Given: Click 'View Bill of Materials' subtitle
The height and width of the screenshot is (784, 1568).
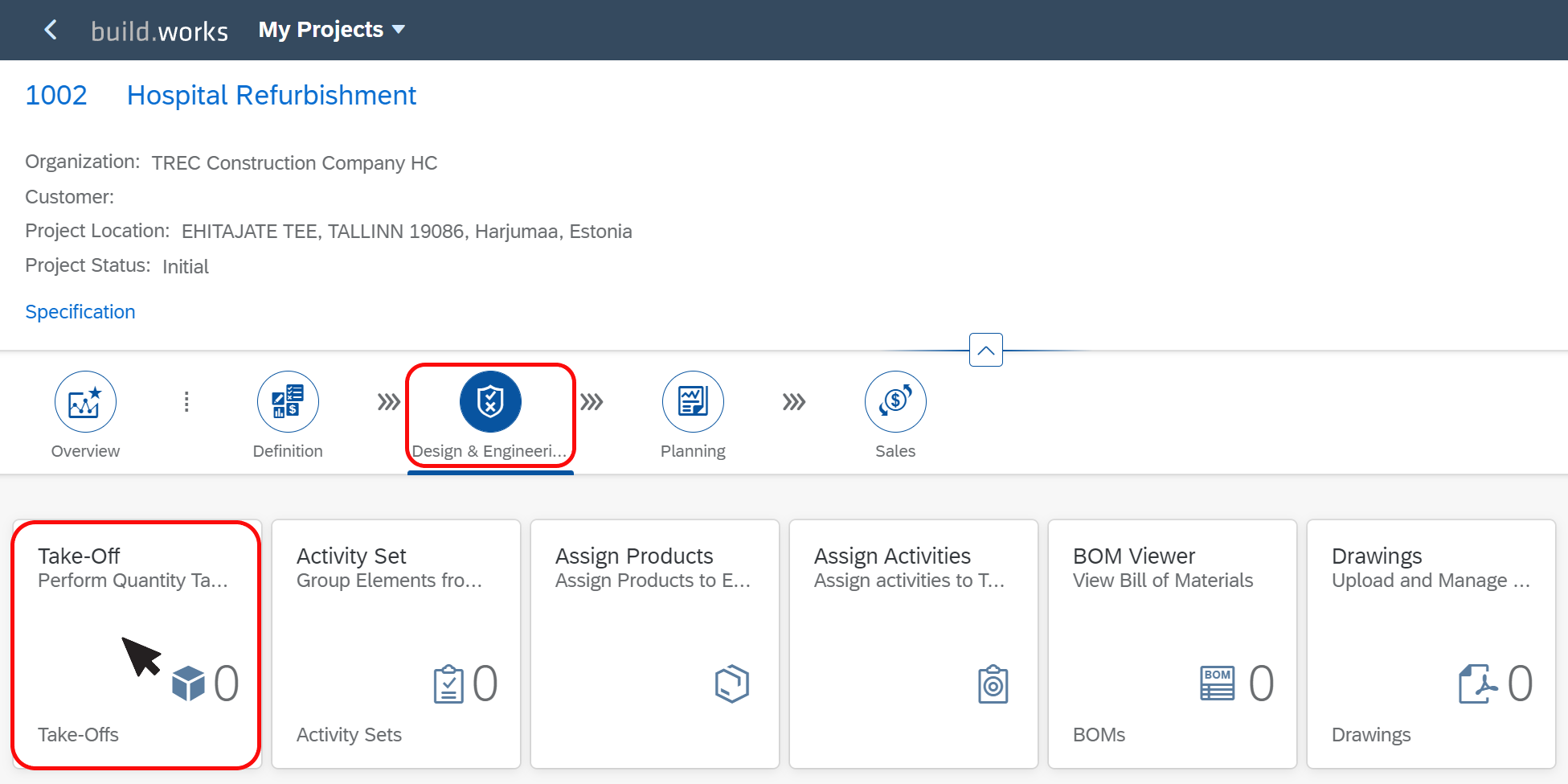Looking at the screenshot, I should [x=1163, y=581].
